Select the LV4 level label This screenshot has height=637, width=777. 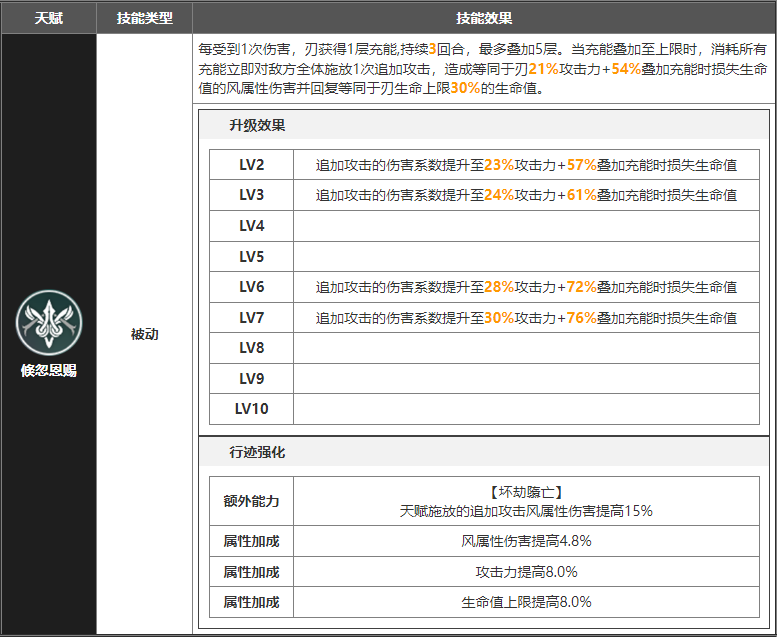pos(251,226)
